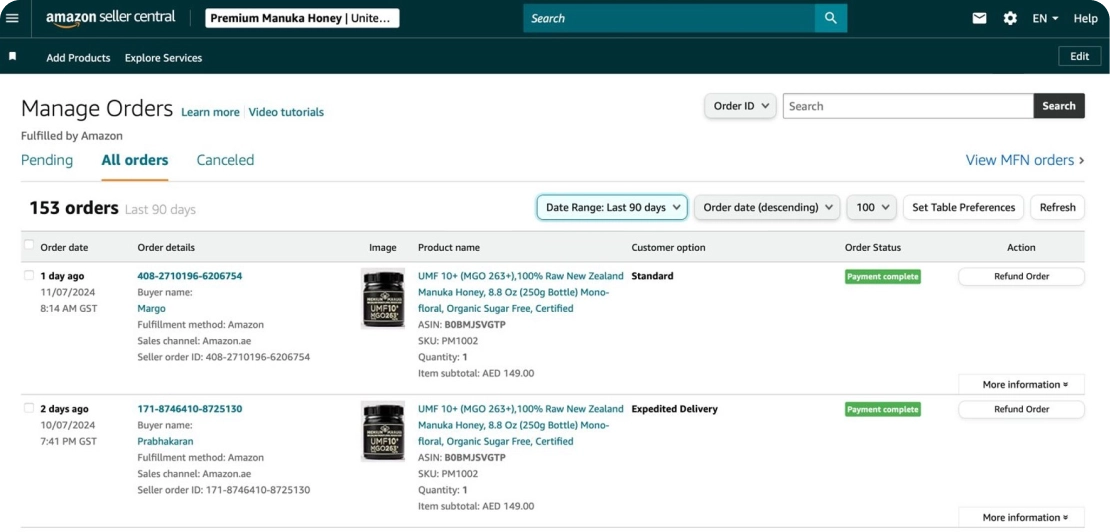This screenshot has height=532, width=1110.
Task: Open the Premium Manuka Honey store switcher
Action: [x=302, y=18]
